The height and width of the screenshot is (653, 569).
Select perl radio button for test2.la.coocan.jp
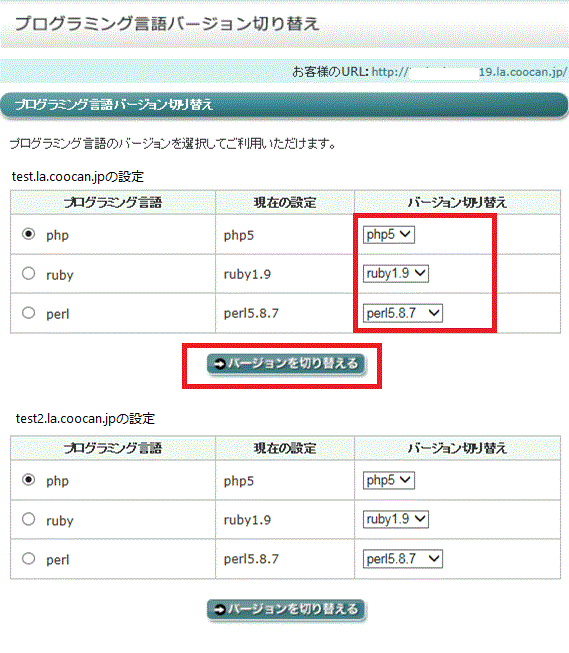pyautogui.click(x=28, y=558)
